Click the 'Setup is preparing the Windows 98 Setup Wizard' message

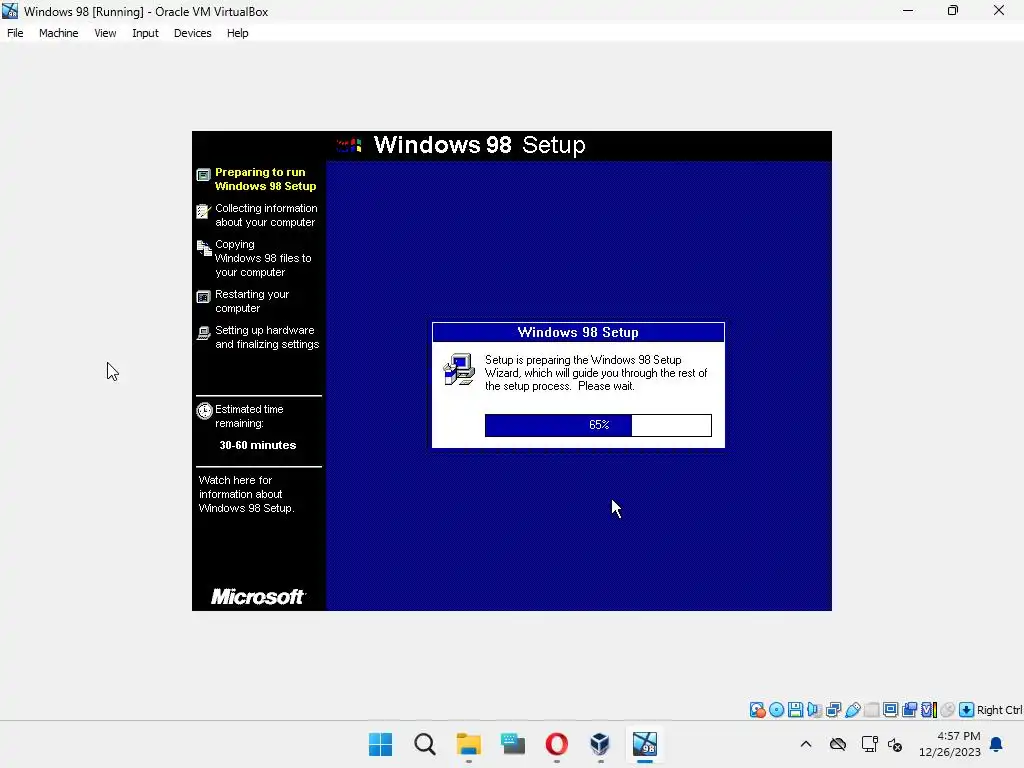596,373
